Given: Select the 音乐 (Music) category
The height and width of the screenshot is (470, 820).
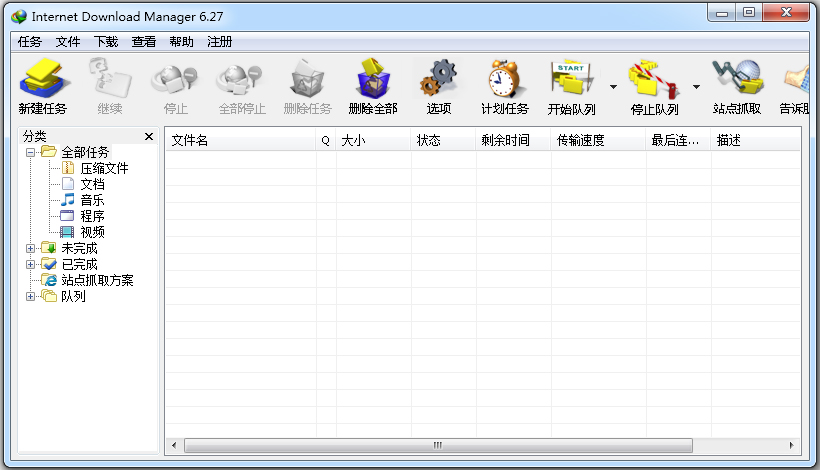Looking at the screenshot, I should (92, 200).
